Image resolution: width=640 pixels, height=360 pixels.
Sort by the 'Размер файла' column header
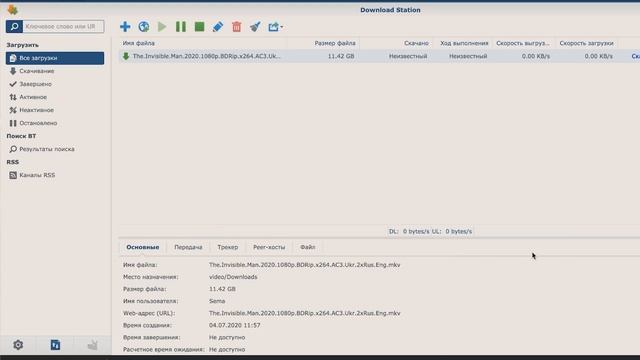(335, 43)
